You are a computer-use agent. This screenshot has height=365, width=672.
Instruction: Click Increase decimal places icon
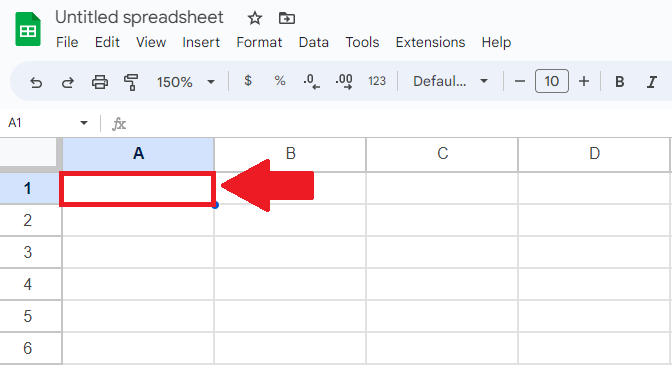tap(344, 81)
